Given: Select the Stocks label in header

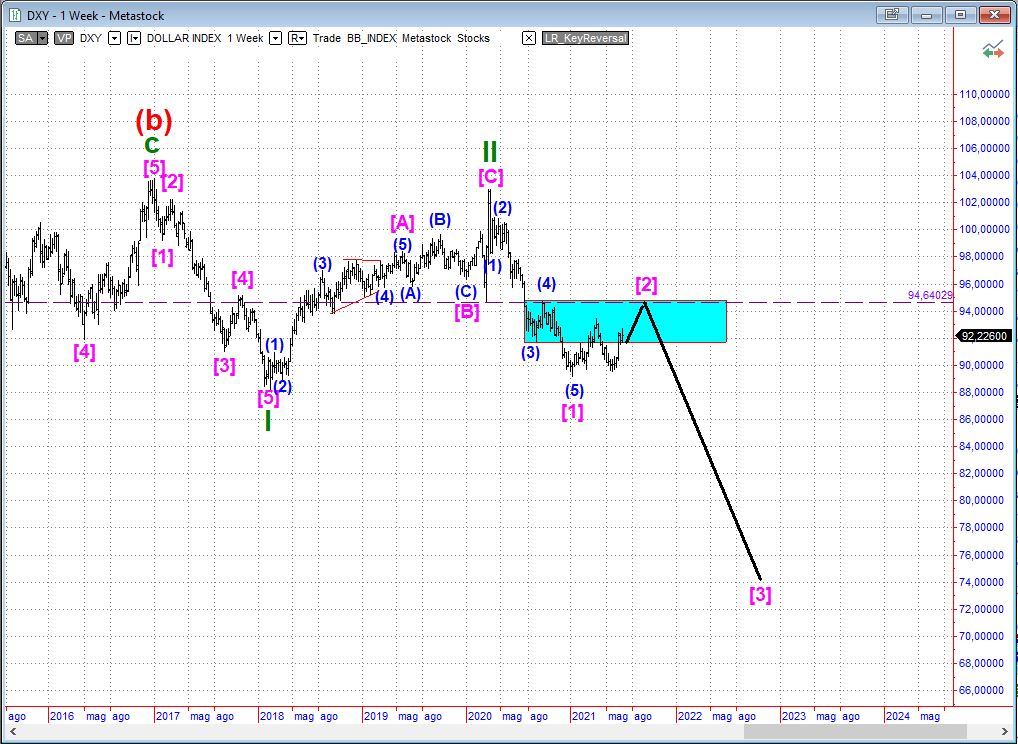Looking at the screenshot, I should pyautogui.click(x=473, y=38).
